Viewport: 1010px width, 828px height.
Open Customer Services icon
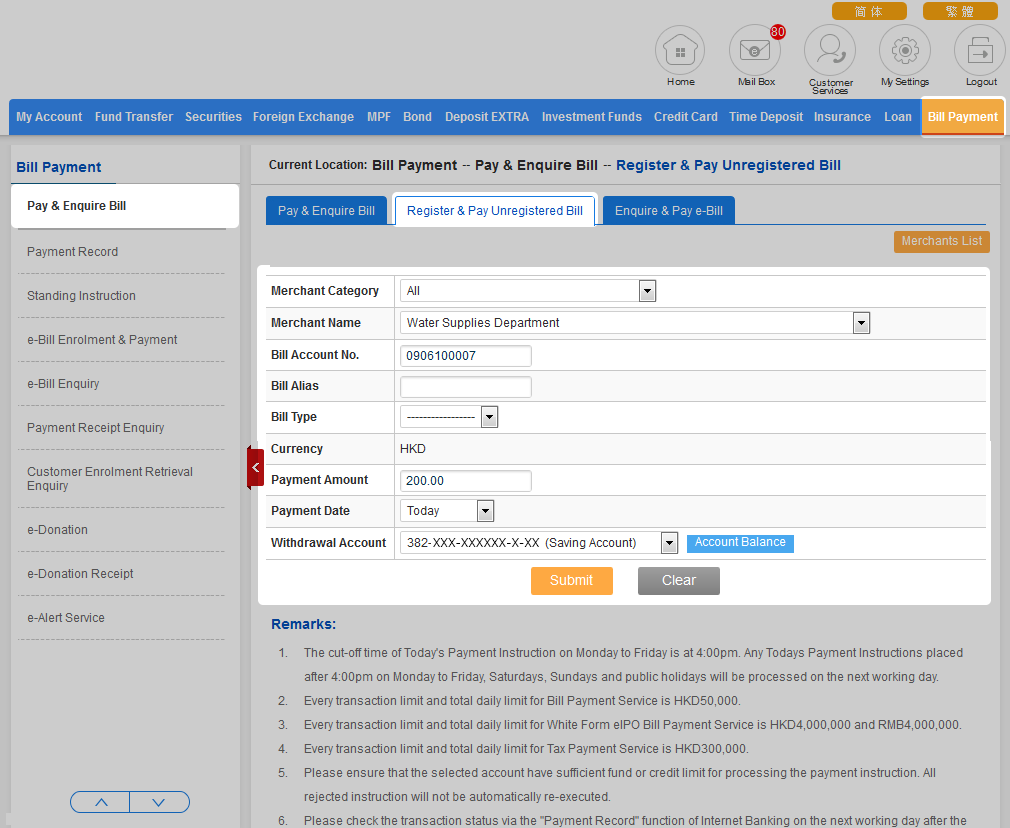tap(830, 50)
